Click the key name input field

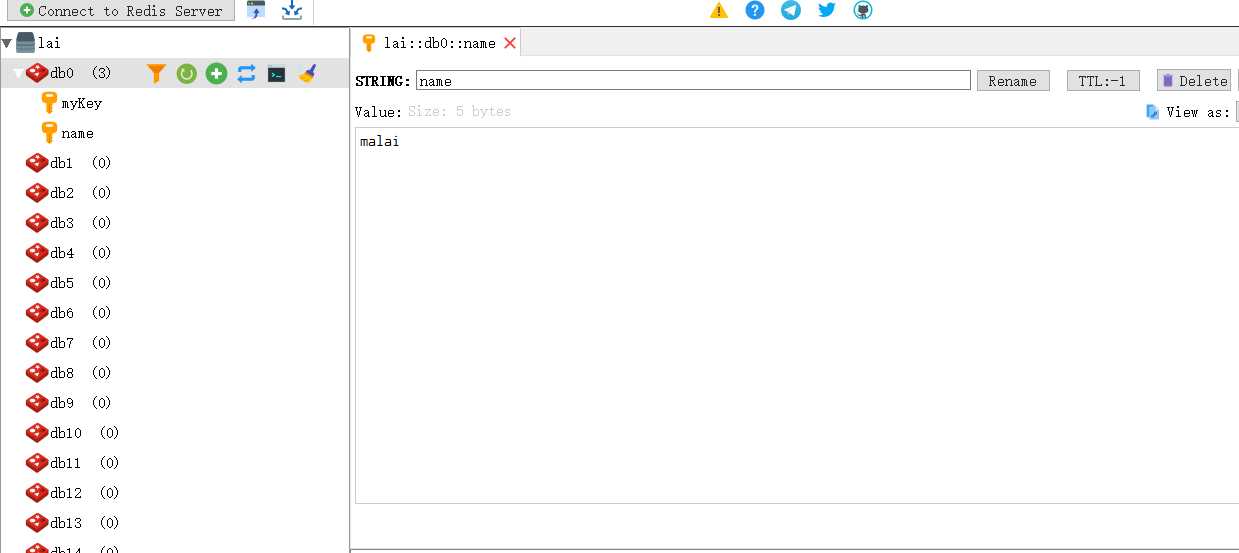tap(693, 81)
